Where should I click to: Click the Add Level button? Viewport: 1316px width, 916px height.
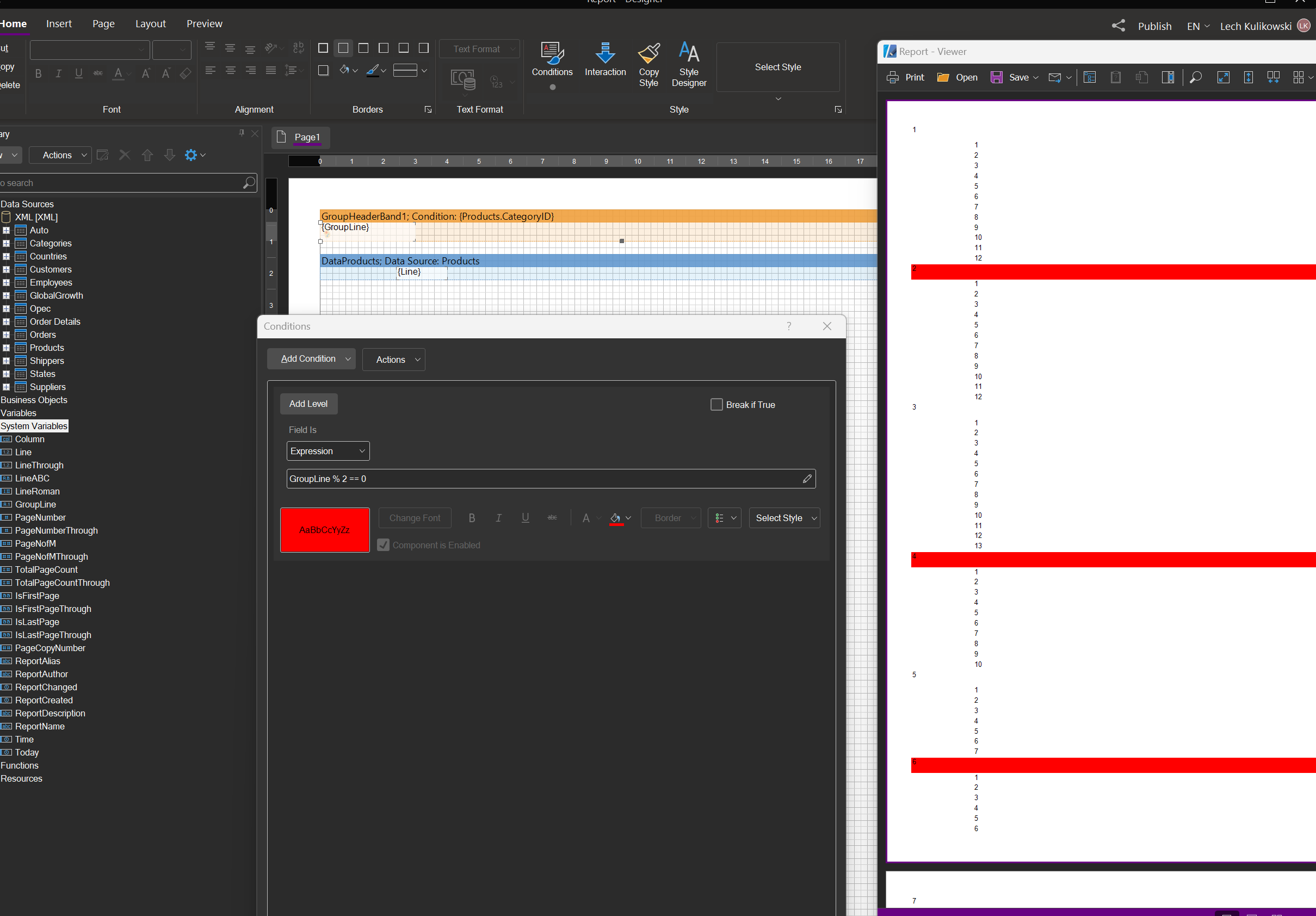308,403
